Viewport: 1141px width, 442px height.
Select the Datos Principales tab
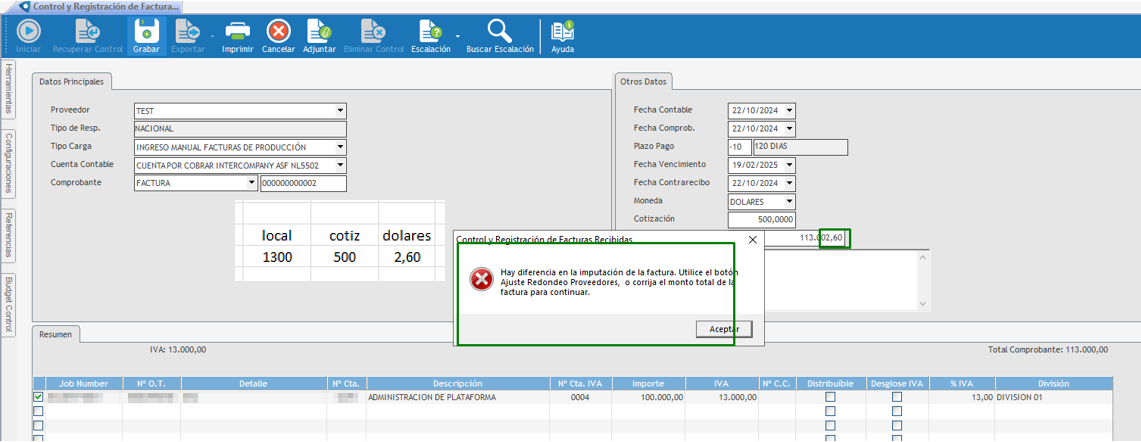(71, 82)
